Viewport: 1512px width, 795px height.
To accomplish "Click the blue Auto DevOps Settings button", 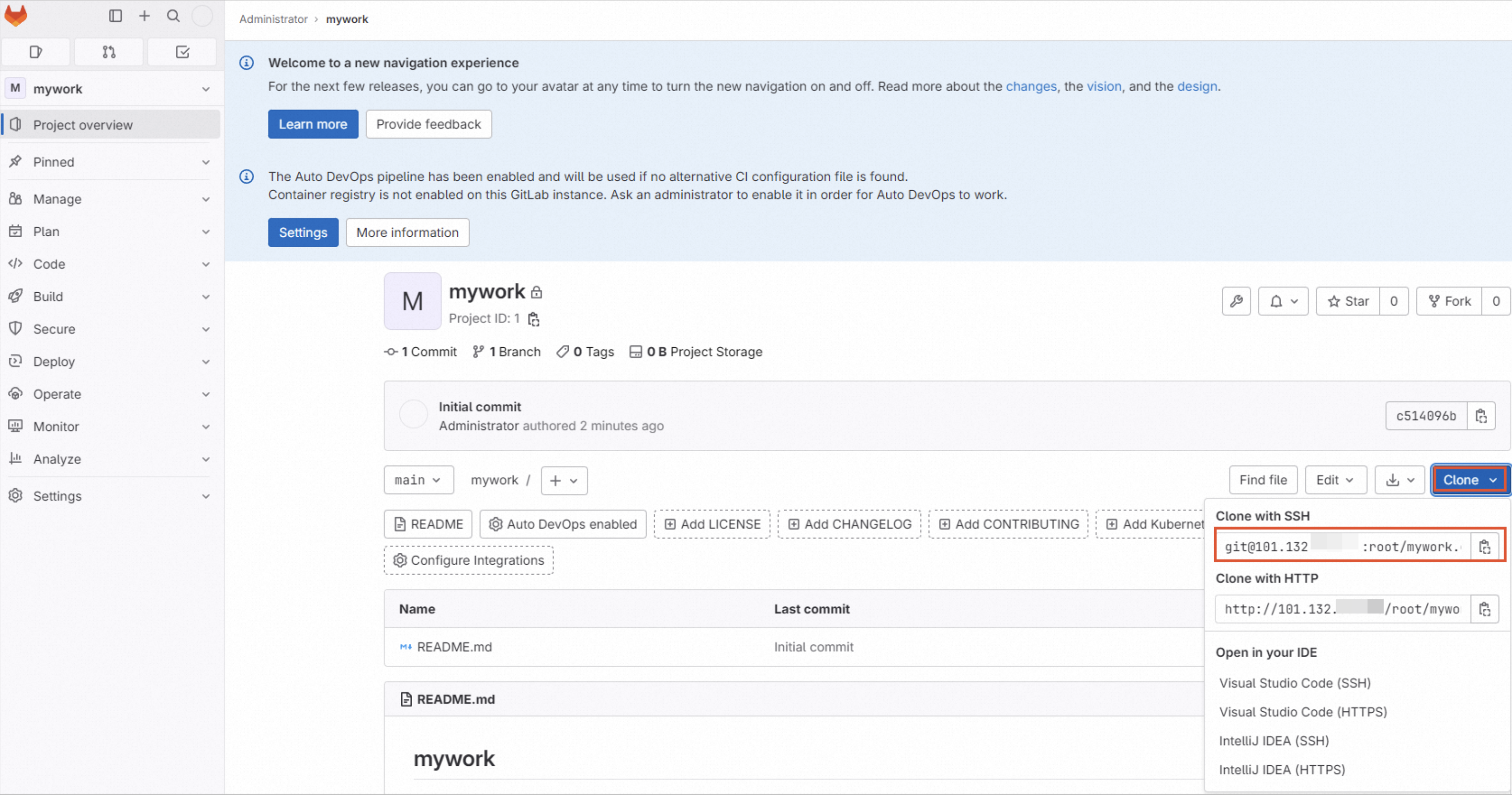I will [303, 233].
